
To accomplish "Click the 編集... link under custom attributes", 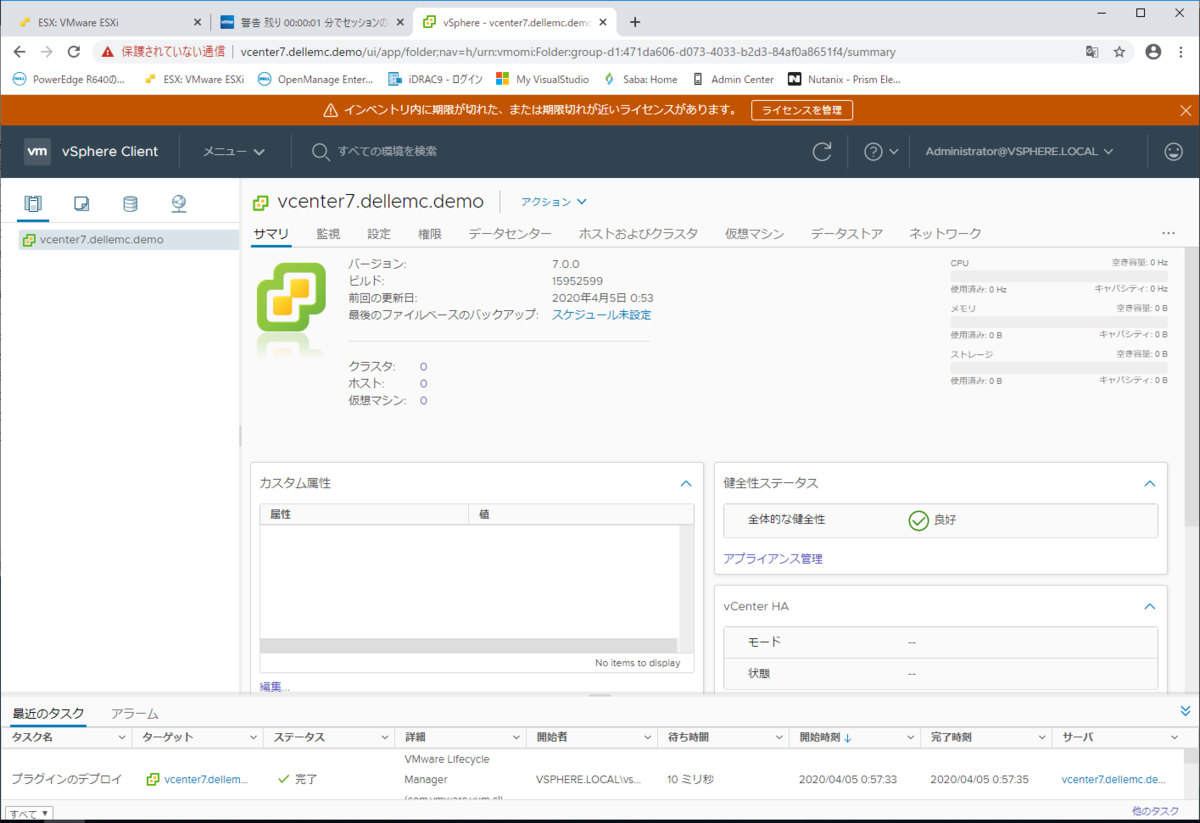I will [275, 687].
